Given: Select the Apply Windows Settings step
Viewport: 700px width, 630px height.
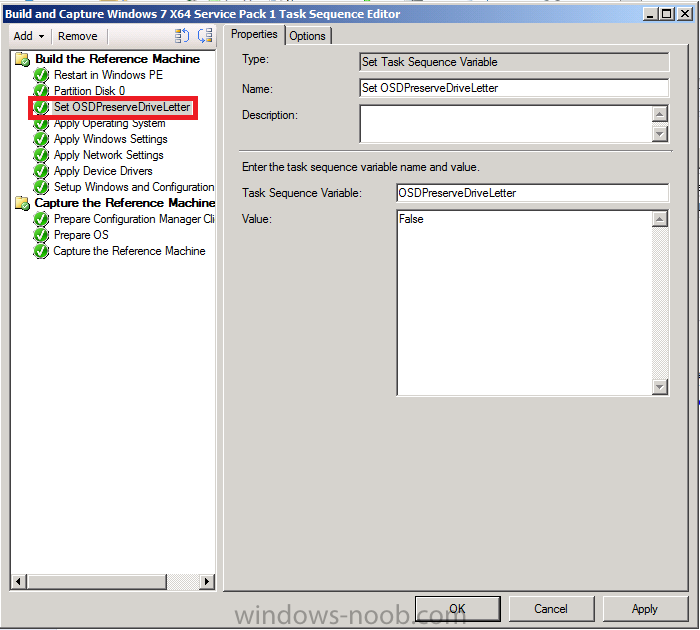Looking at the screenshot, I should pyautogui.click(x=110, y=139).
